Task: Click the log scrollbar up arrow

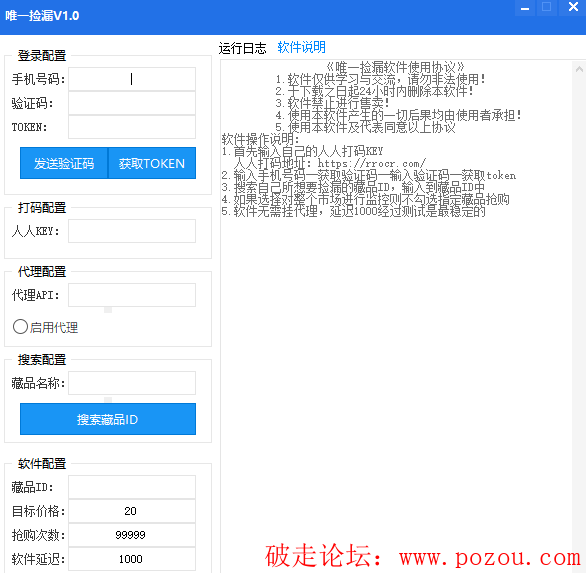Action: point(579,69)
